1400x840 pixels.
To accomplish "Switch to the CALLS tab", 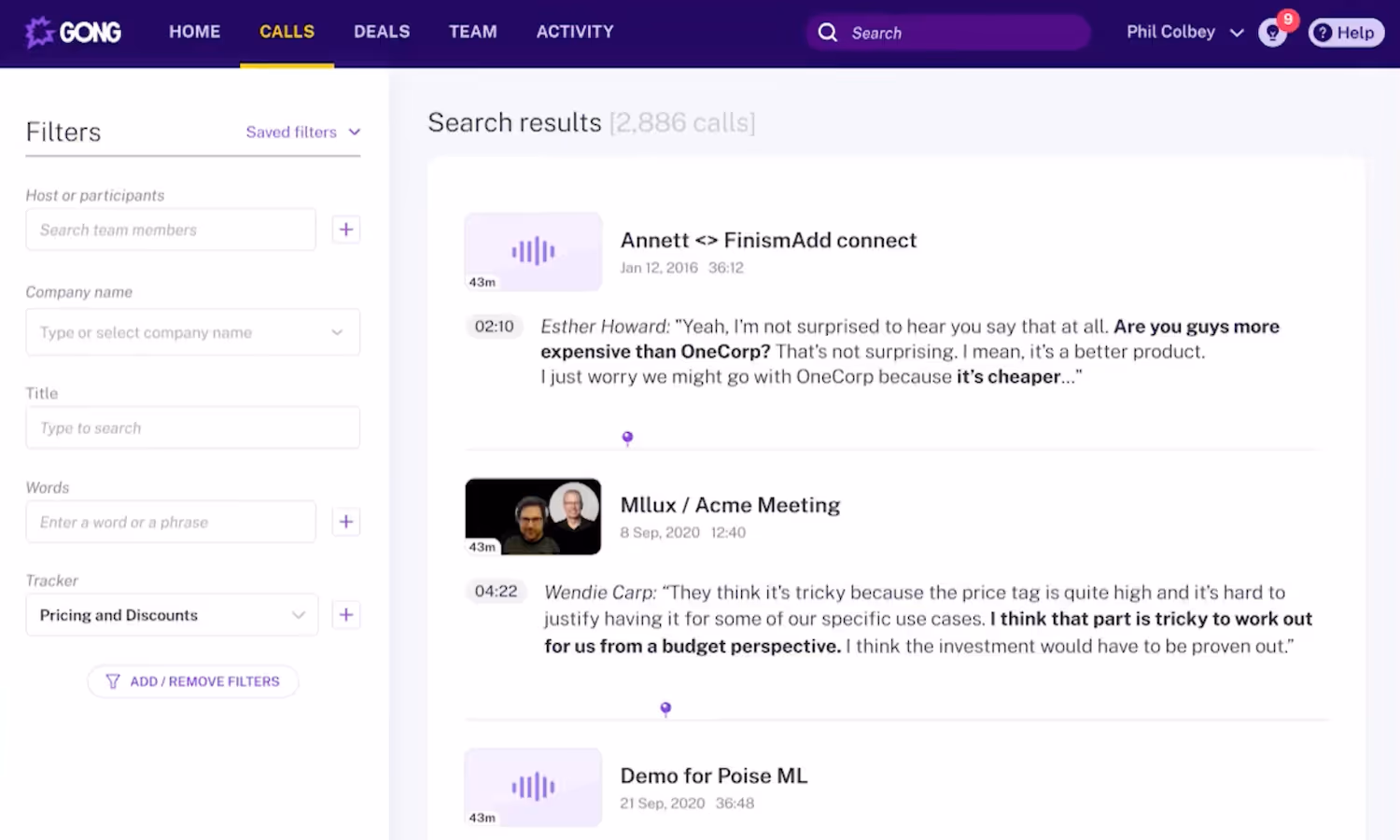I will tap(287, 32).
